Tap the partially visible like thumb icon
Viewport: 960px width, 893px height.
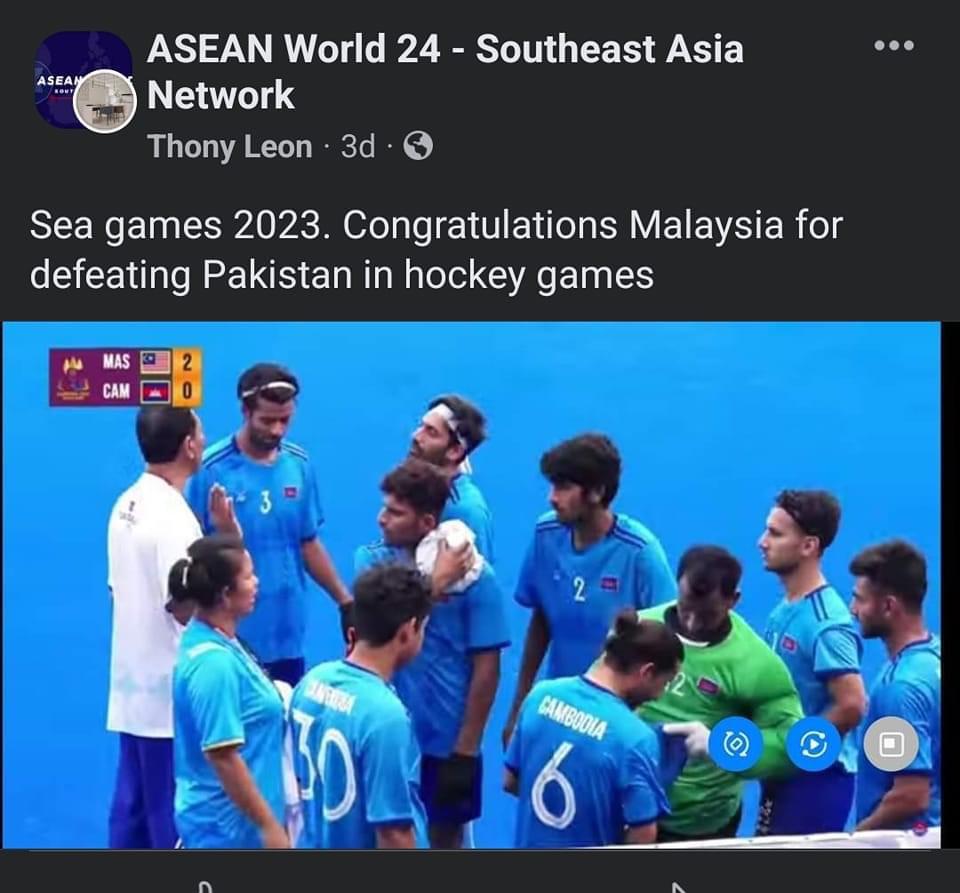click(206, 887)
